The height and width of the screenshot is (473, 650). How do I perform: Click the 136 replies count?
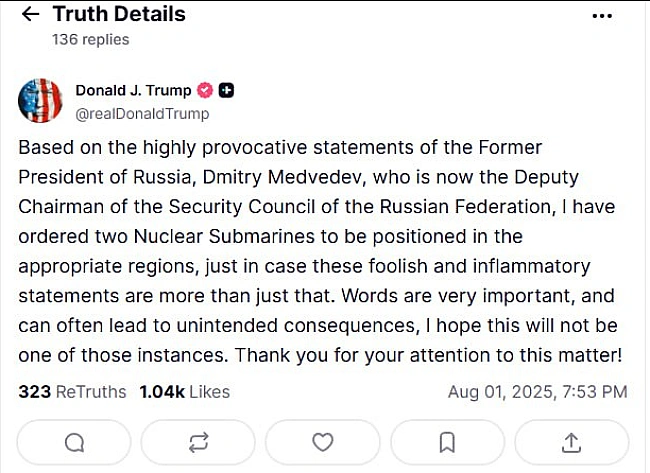point(90,39)
